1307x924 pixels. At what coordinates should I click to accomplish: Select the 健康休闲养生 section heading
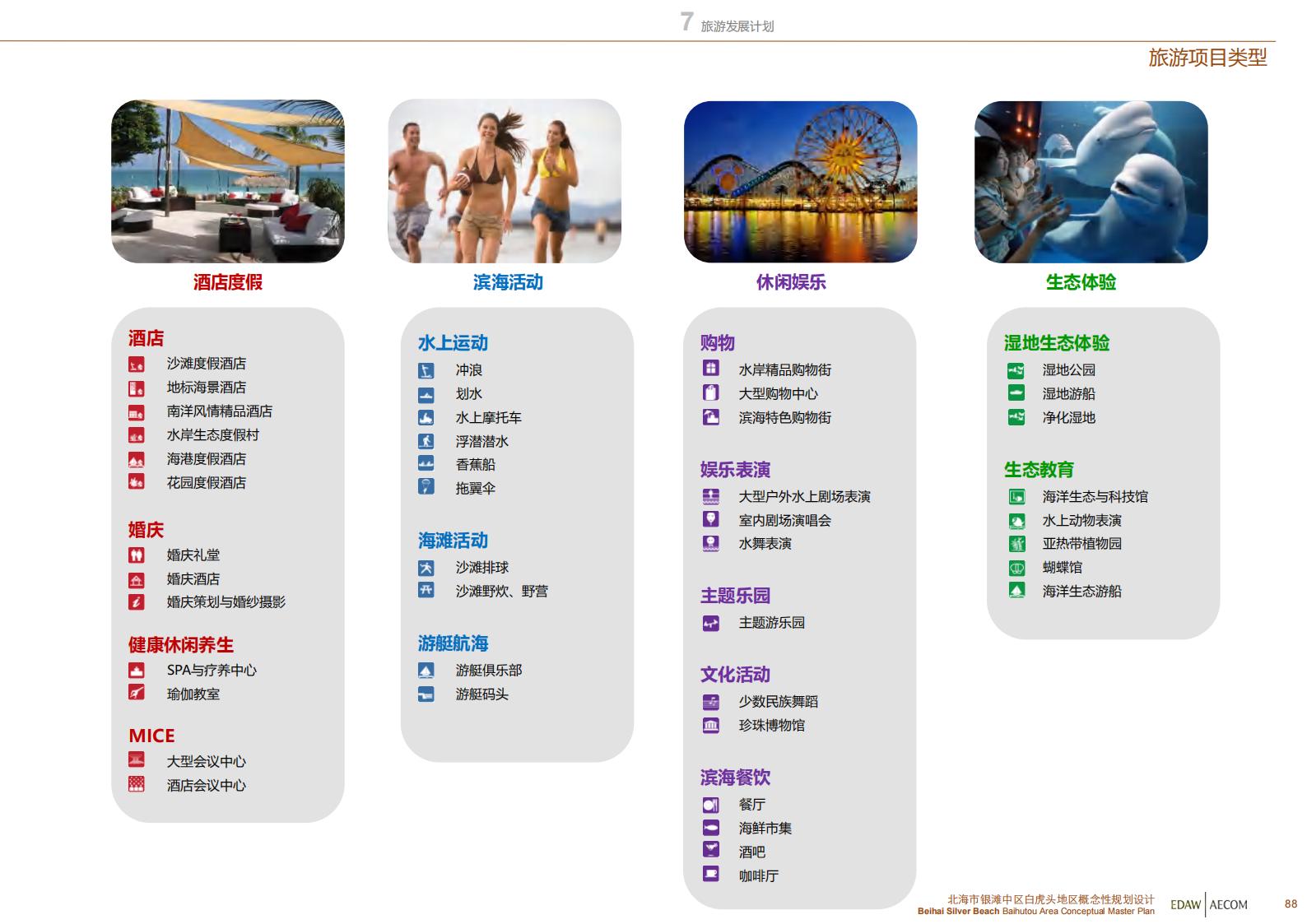[181, 645]
